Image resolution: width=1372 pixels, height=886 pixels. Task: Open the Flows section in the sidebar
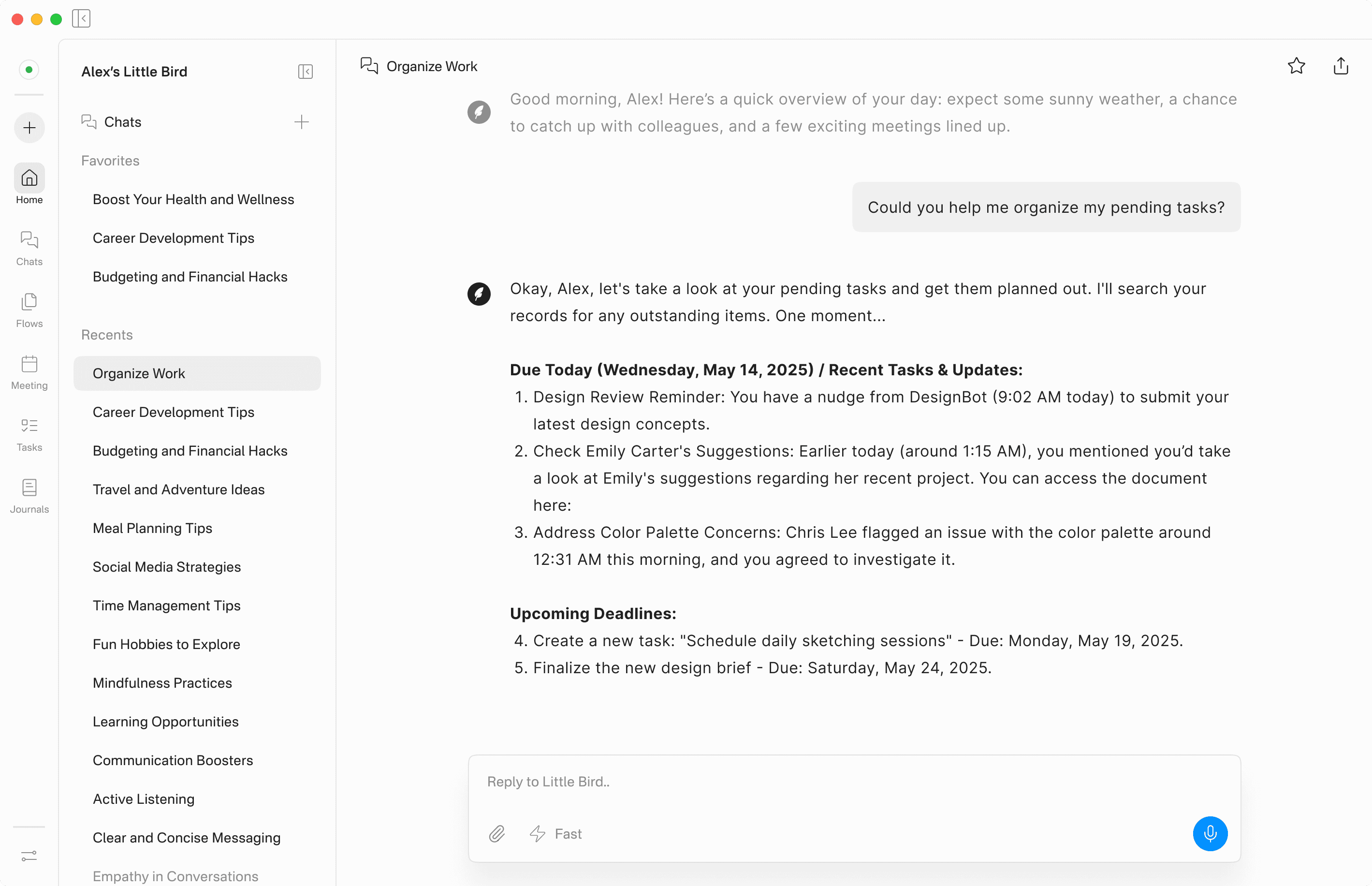pyautogui.click(x=29, y=310)
